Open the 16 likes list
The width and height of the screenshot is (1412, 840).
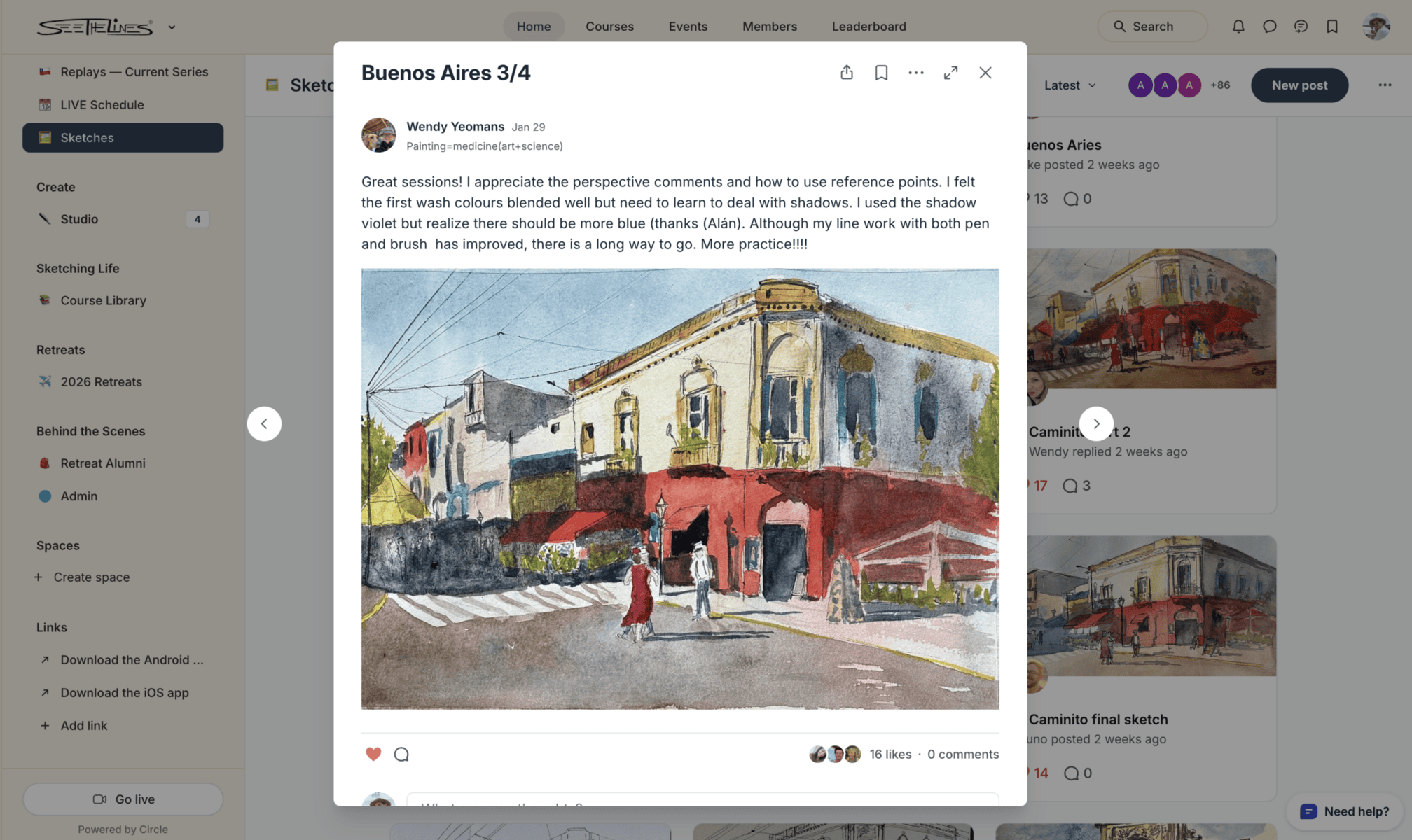pyautogui.click(x=890, y=754)
